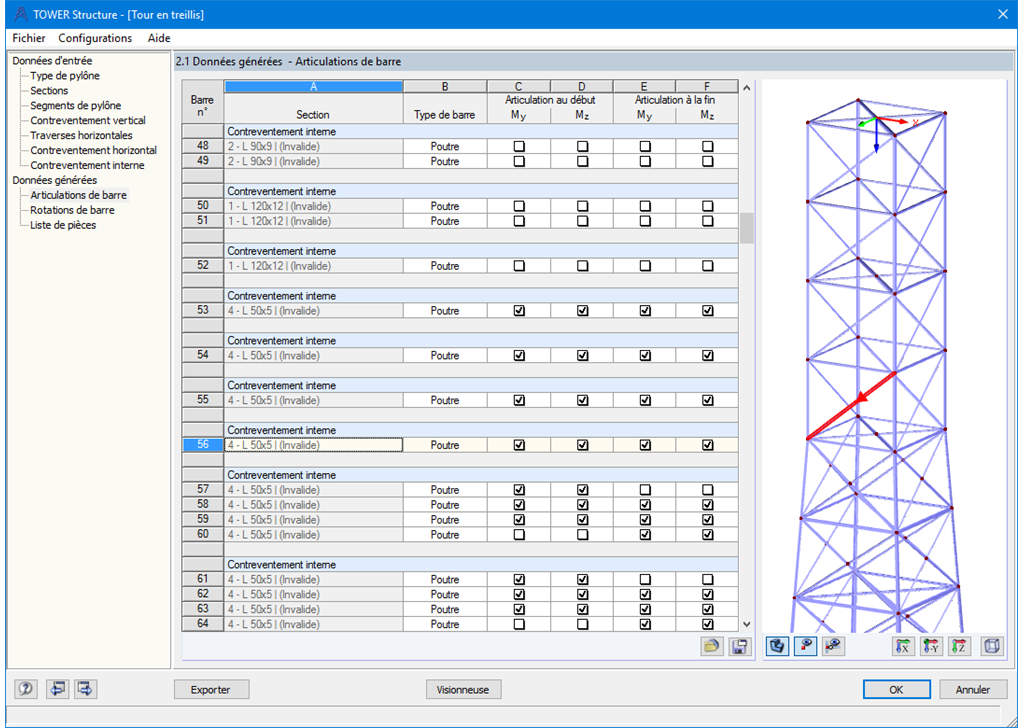The image size is (1024, 728).
Task: Toggle the rendering view icon
Action: pyautogui.click(x=776, y=646)
